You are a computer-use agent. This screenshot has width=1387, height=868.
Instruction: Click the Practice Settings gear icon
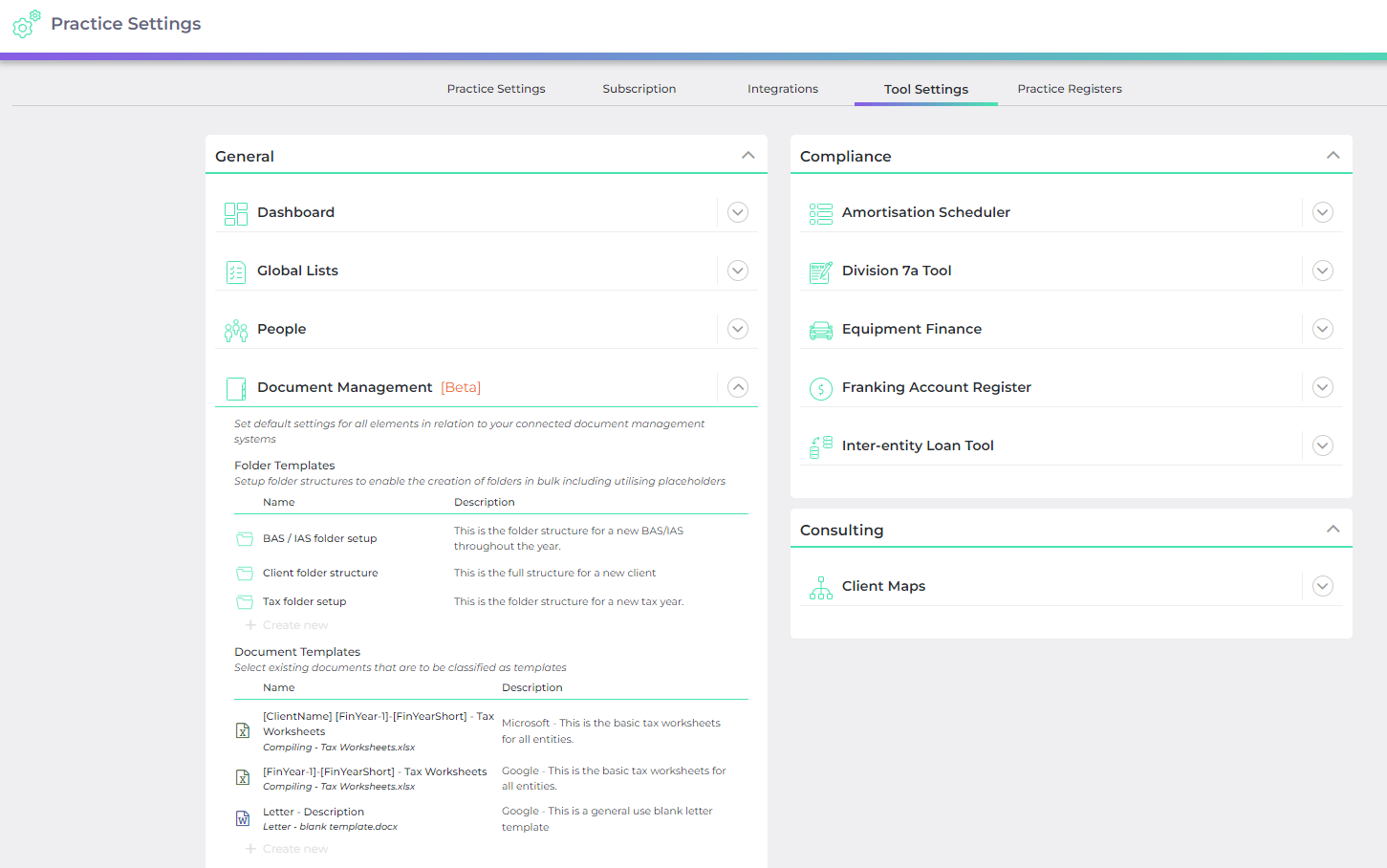click(x=26, y=23)
